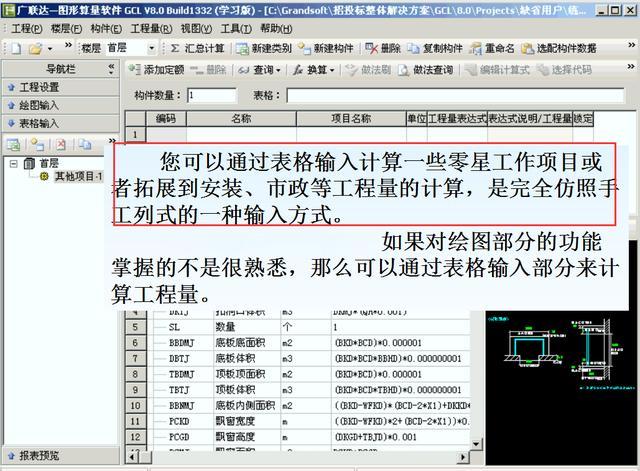The image size is (640, 471).
Task: Click the Open folder icon
Action: pyautogui.click(x=36, y=49)
